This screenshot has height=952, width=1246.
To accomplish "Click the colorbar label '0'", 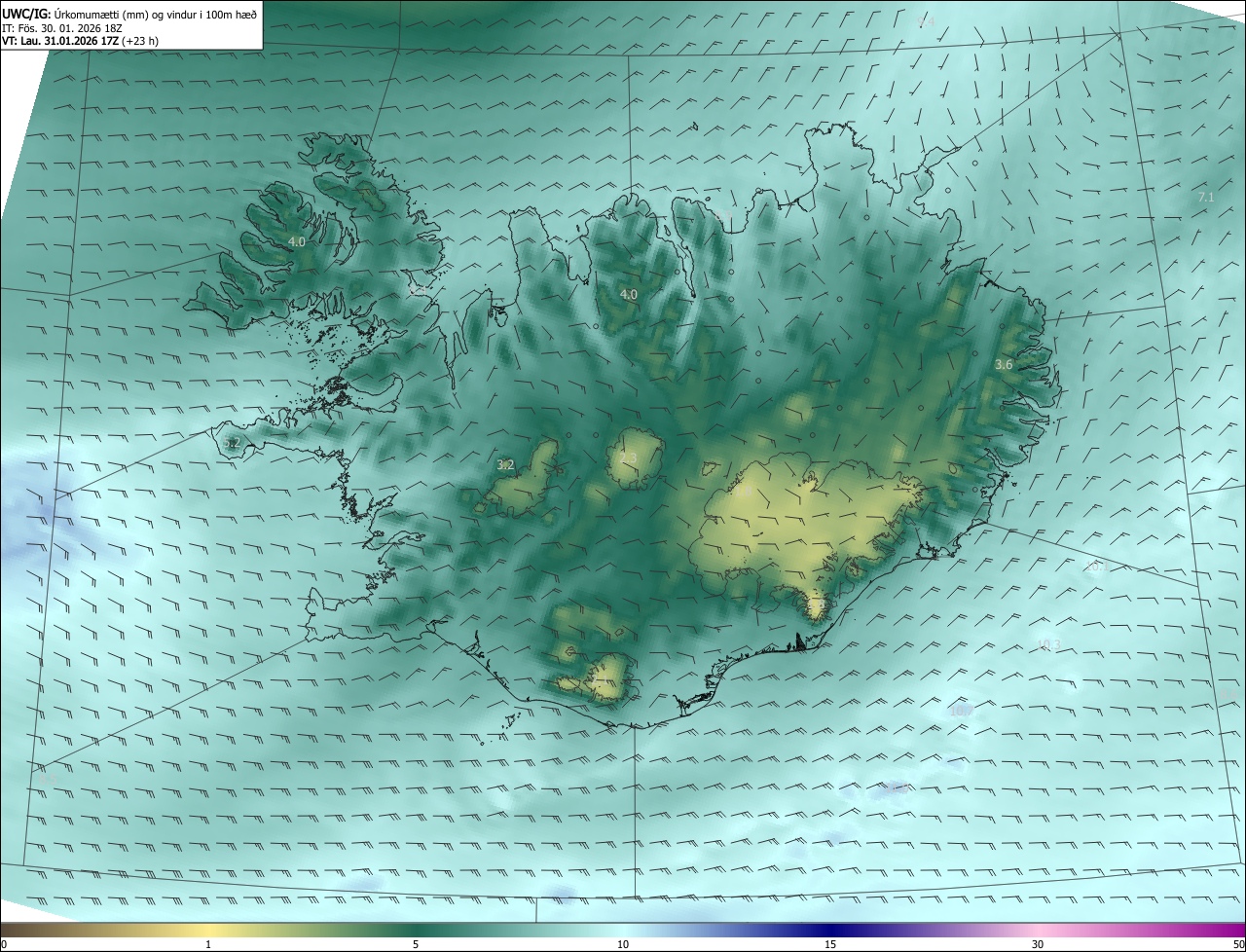I will coord(4,944).
